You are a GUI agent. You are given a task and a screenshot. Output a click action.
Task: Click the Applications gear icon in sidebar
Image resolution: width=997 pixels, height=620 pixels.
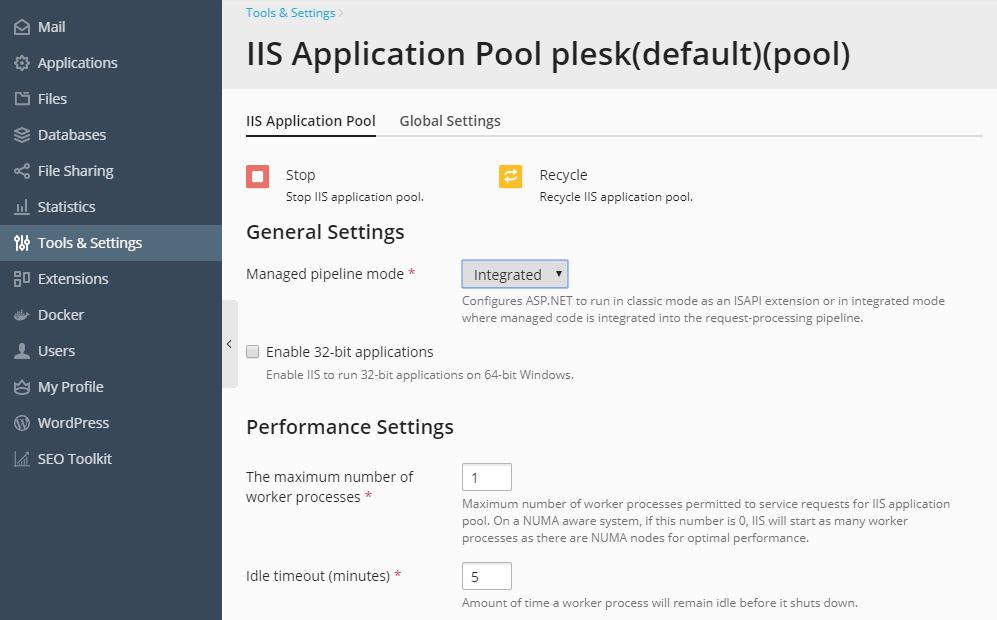[21, 63]
